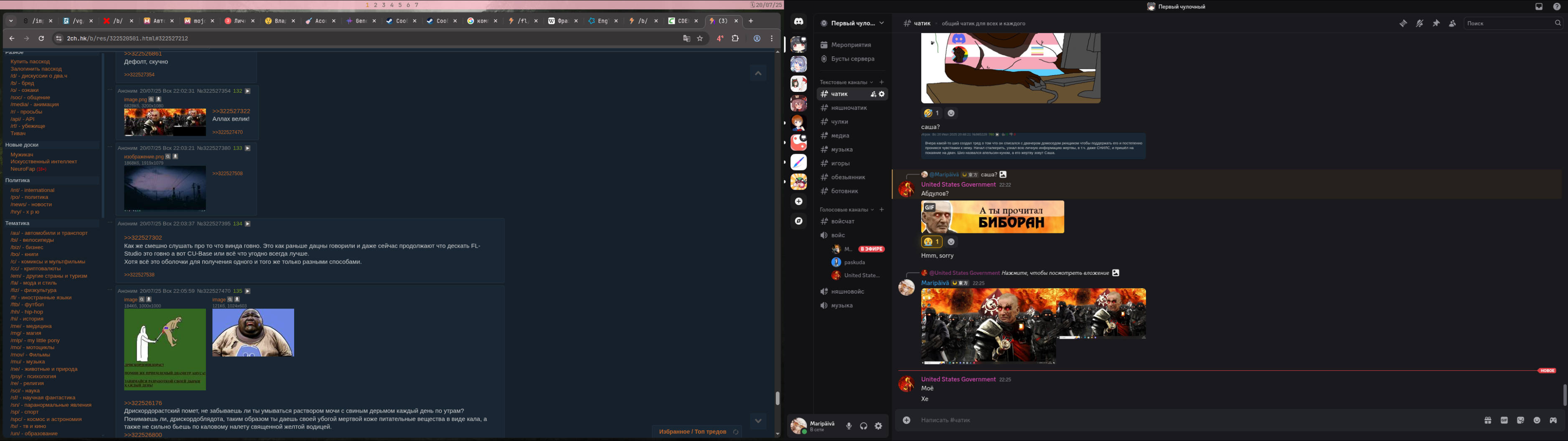Open the sticker picker in message bar

(x=1520, y=420)
